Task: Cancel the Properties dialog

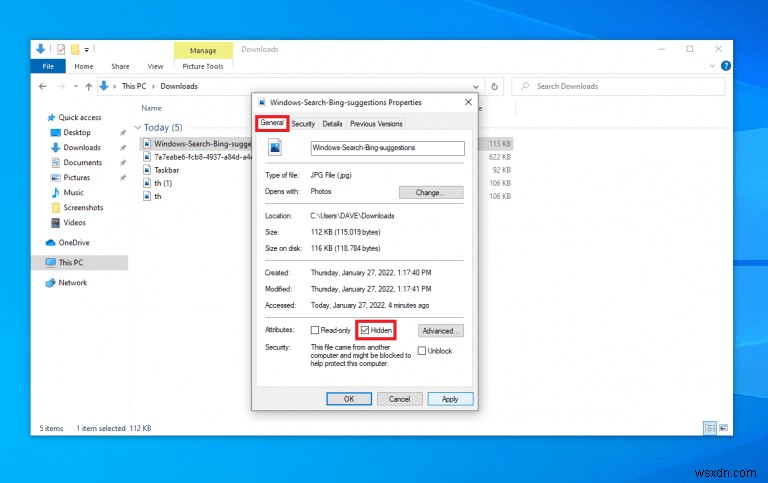Action: coord(399,399)
